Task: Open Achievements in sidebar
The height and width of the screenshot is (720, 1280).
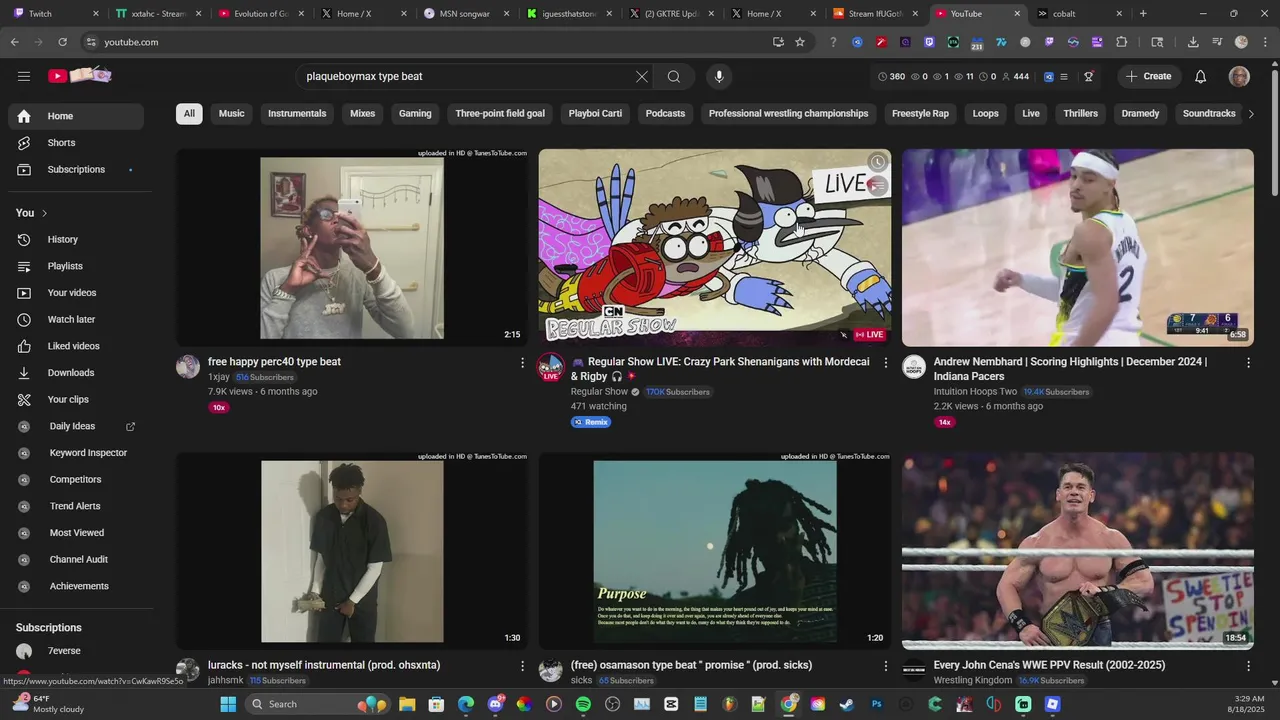Action: click(x=76, y=586)
